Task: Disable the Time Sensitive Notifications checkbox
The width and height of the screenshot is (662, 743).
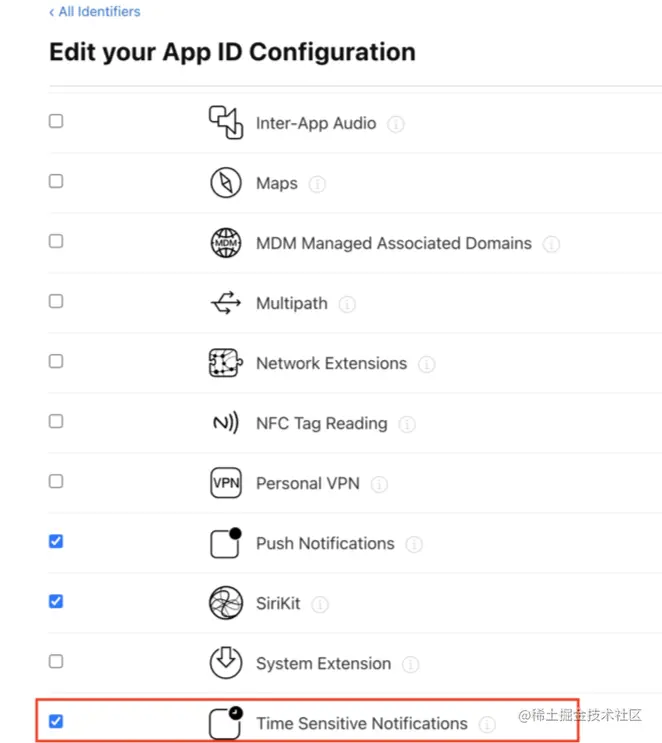Action: click(56, 721)
